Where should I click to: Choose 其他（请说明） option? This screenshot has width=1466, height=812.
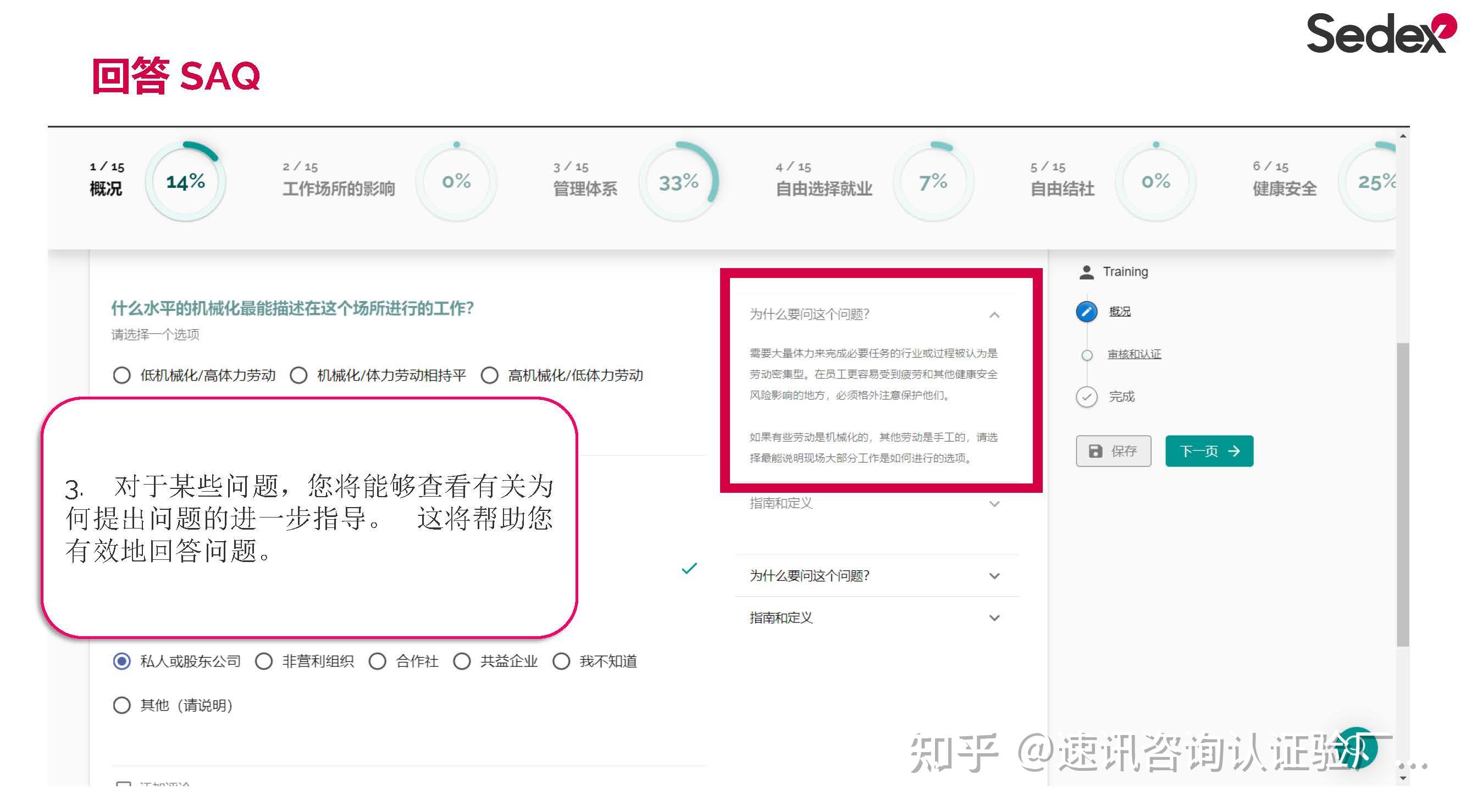coord(121,705)
